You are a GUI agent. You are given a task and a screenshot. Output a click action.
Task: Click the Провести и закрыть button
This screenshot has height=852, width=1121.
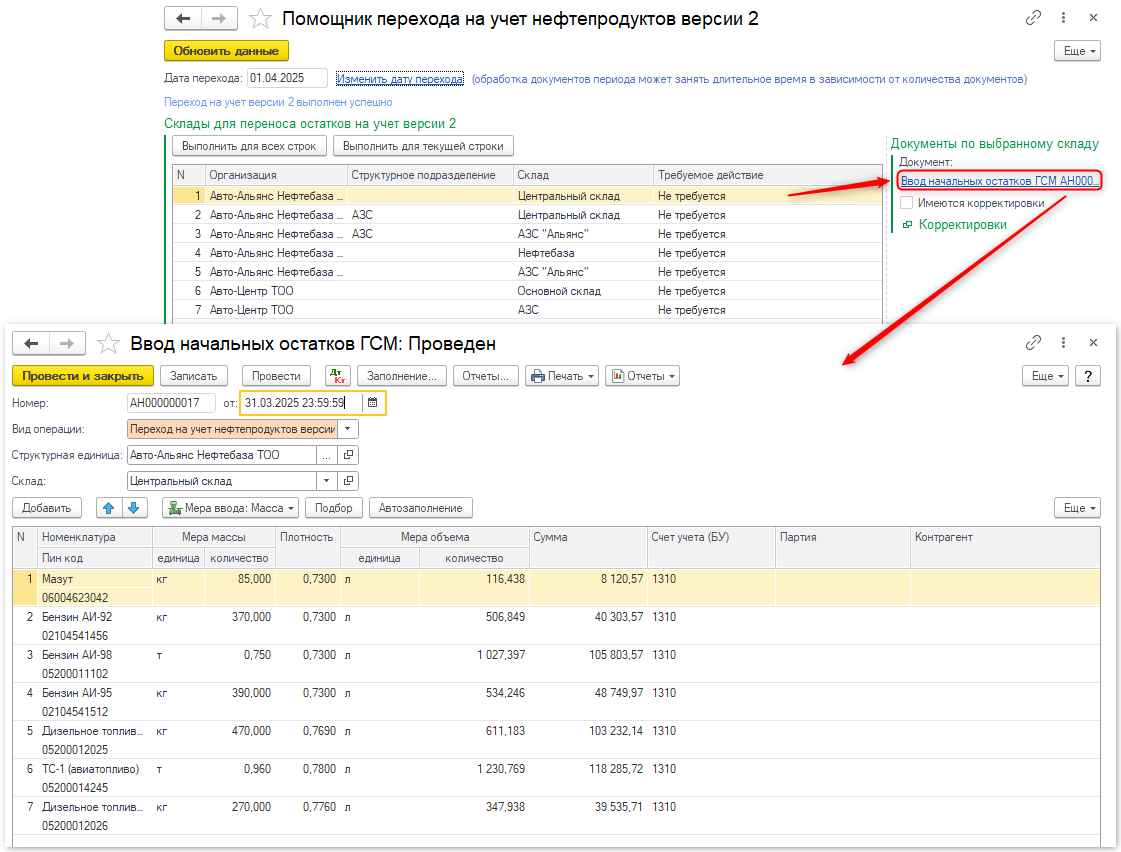[x=83, y=376]
